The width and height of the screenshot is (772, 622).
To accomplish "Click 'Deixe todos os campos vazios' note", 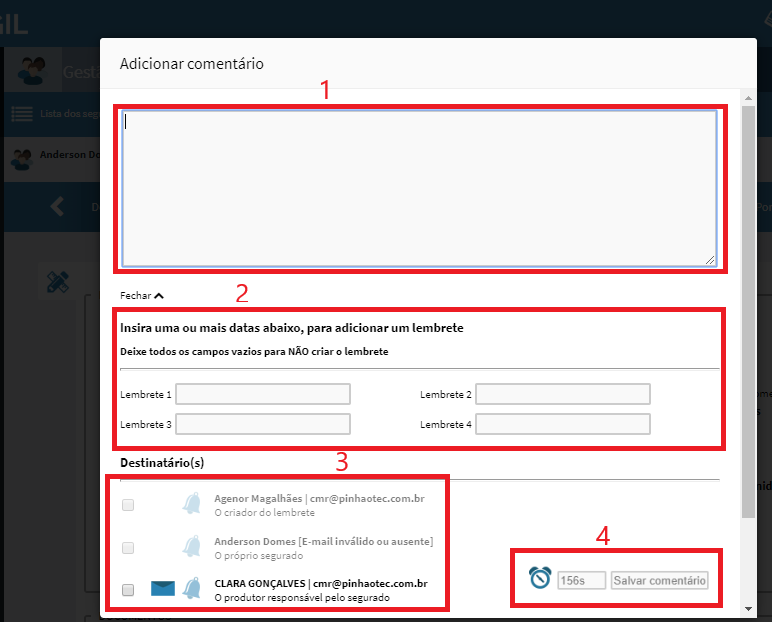I will (254, 352).
